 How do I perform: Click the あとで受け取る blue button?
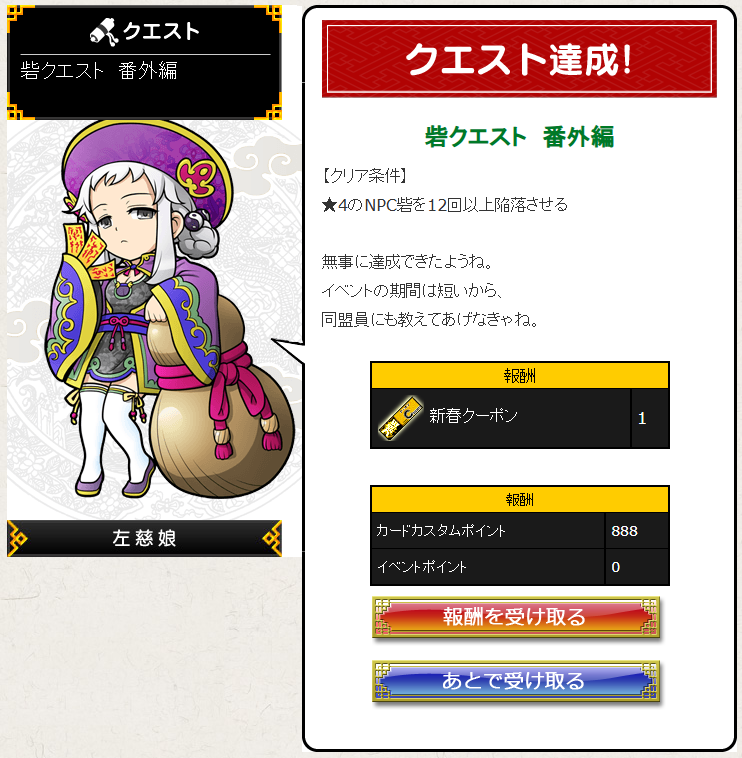pos(515,681)
